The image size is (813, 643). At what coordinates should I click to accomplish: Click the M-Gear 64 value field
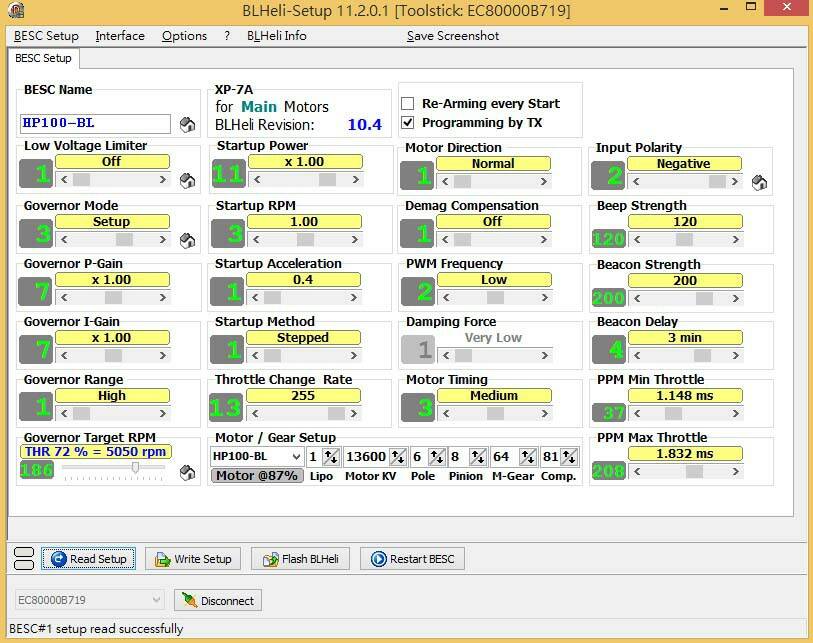(504, 457)
